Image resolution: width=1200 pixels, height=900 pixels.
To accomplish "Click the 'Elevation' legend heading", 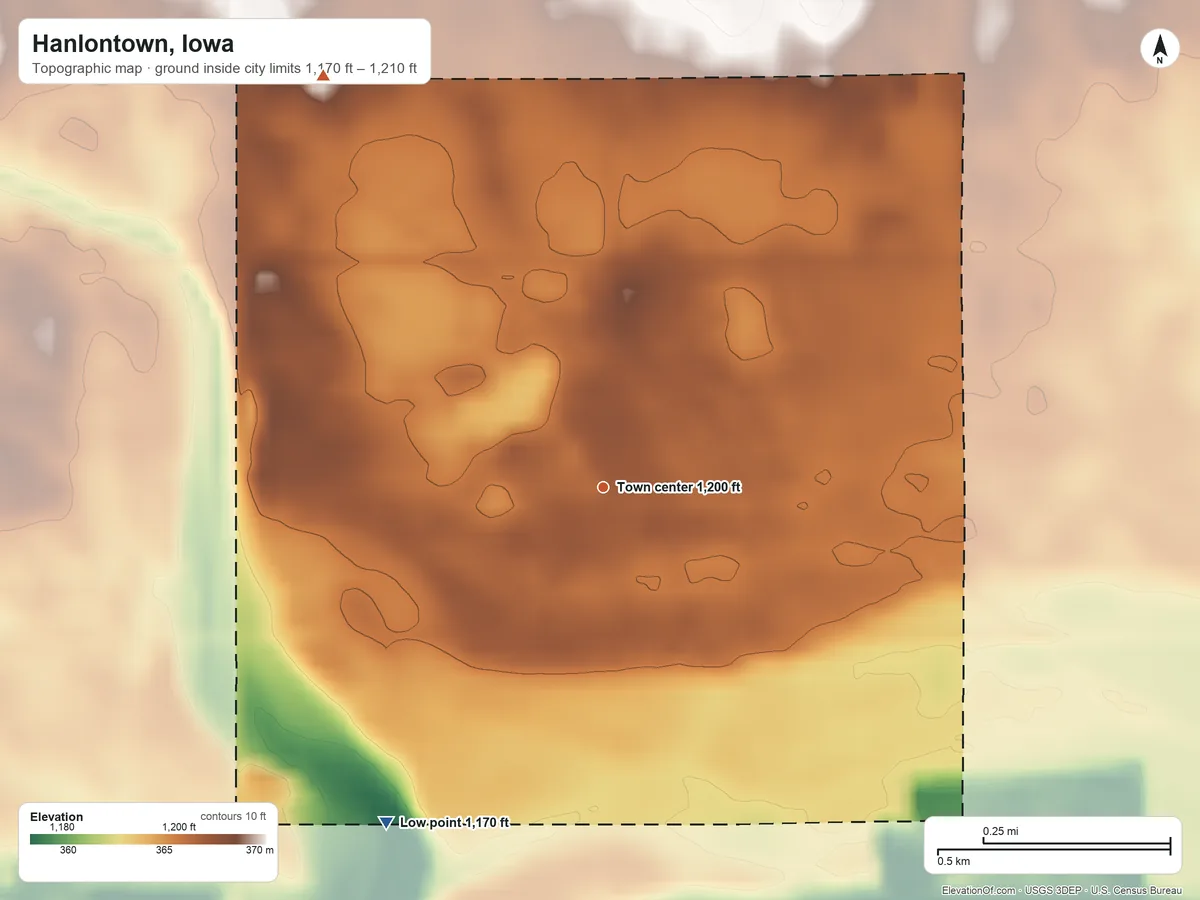I will tap(57, 817).
